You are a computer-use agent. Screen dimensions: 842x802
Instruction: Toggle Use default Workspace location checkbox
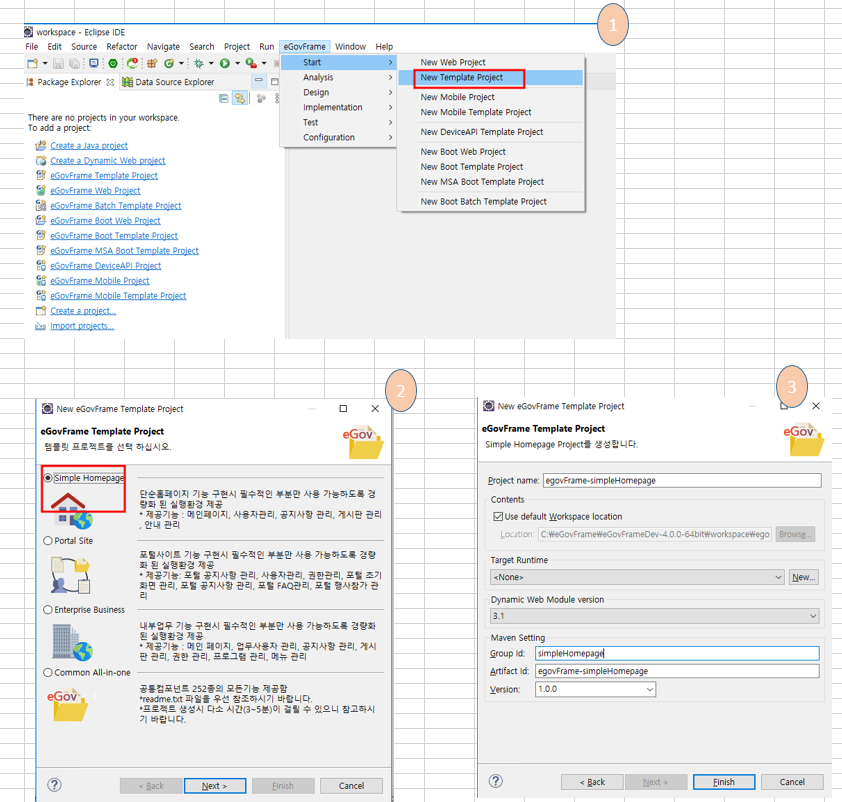[498, 516]
